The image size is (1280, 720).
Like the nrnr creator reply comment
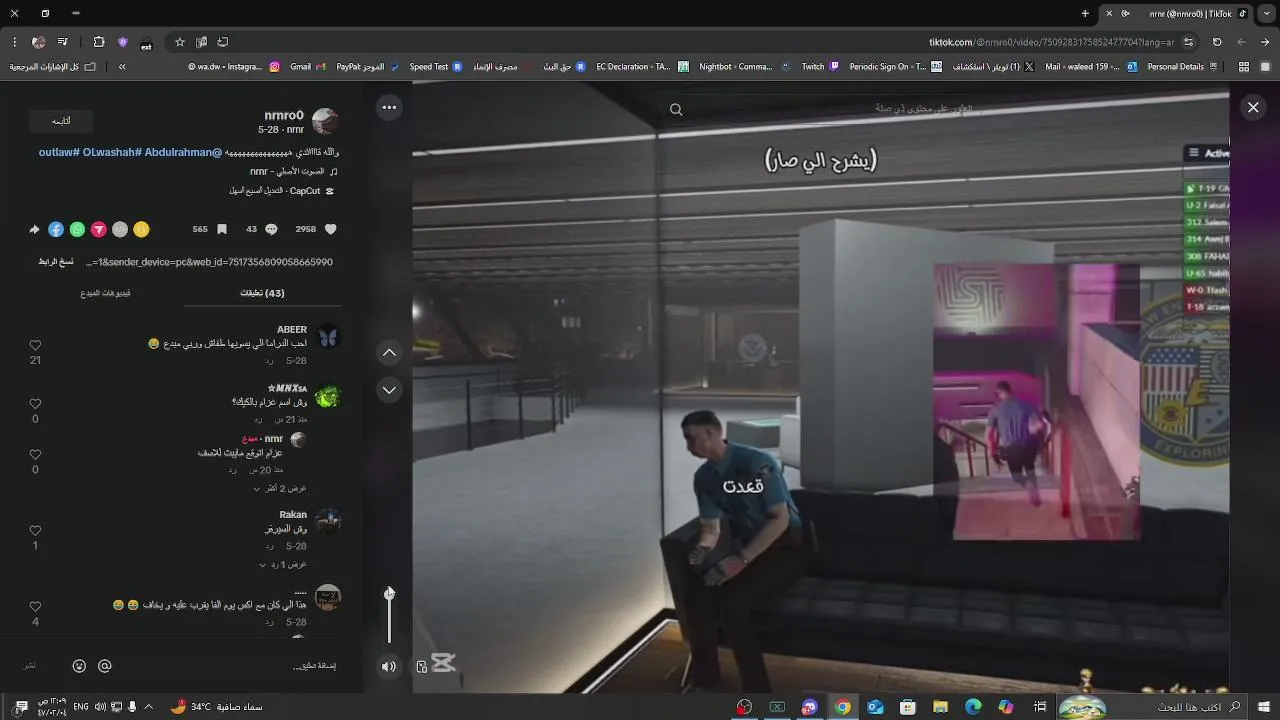click(x=35, y=455)
